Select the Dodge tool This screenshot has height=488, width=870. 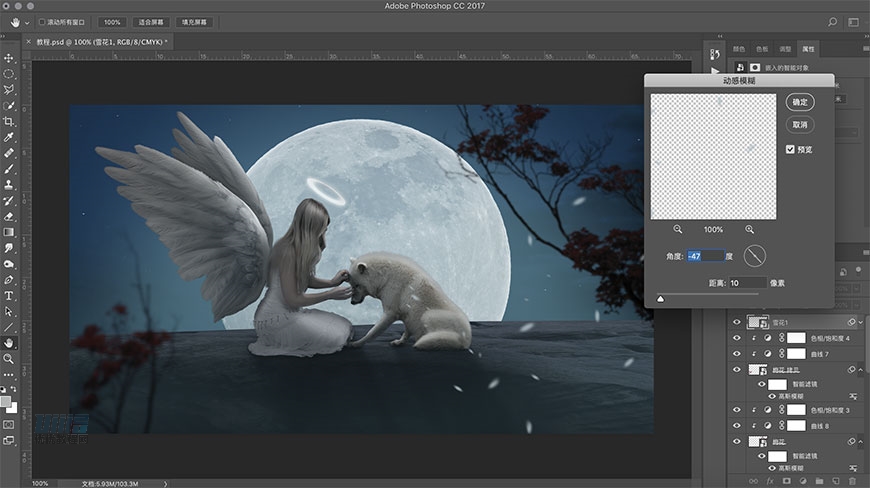[x=9, y=264]
